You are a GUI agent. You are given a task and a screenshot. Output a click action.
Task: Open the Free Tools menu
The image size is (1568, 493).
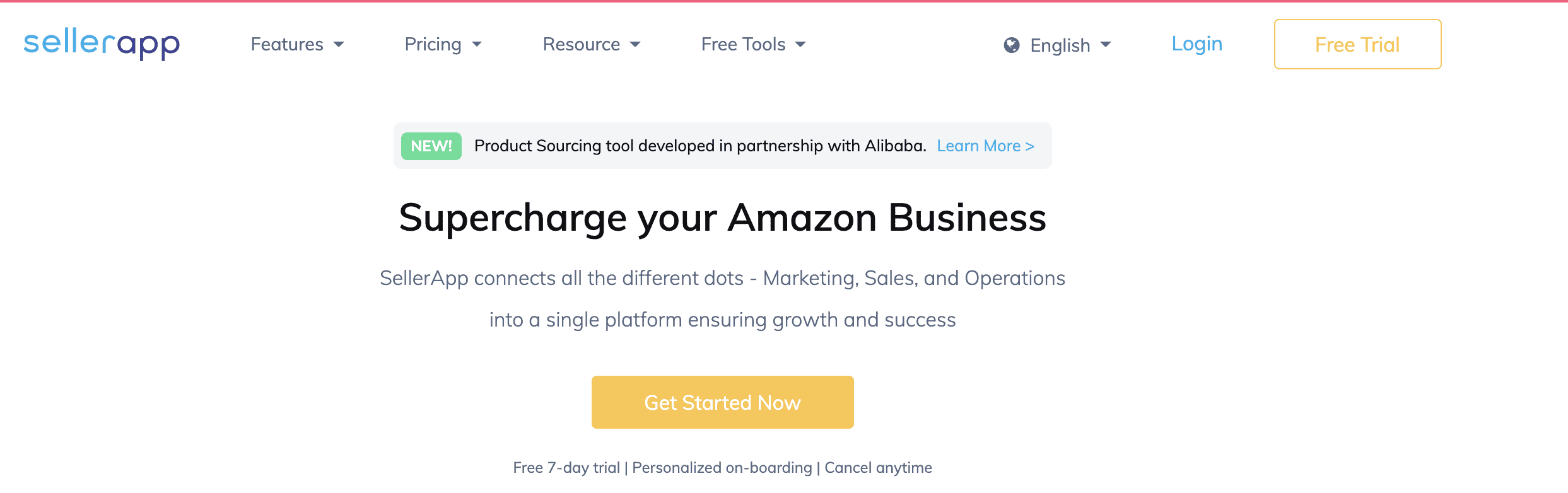(x=743, y=44)
